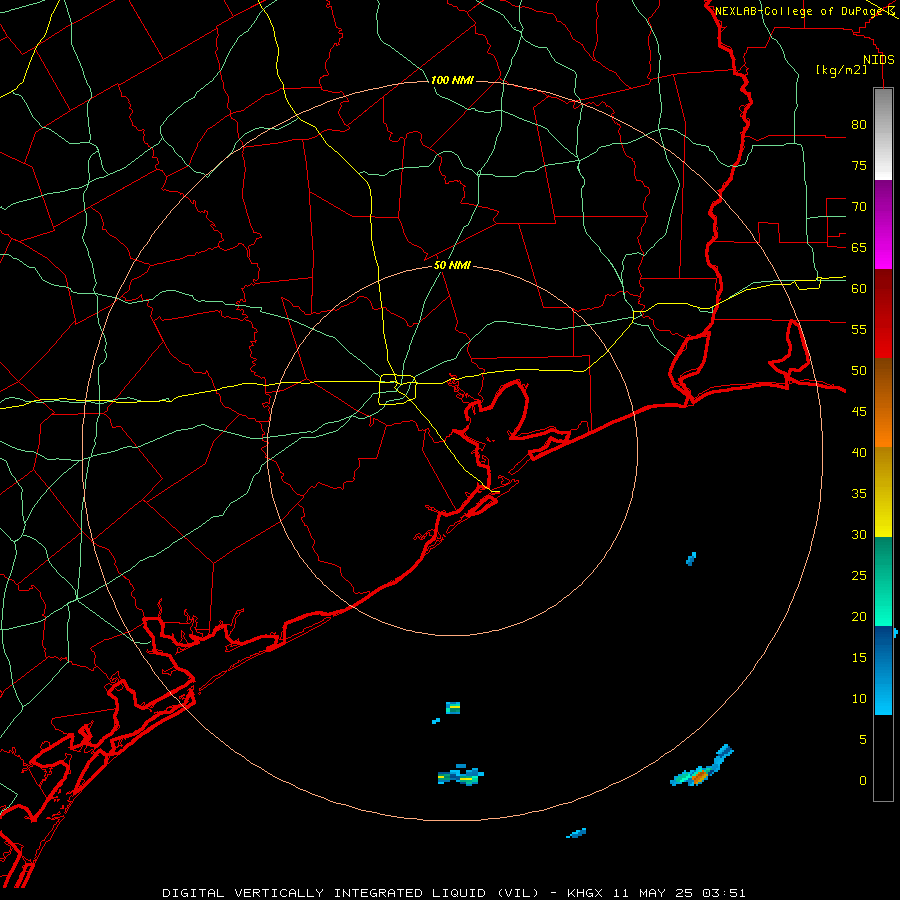
Task: Click the '75' value on the color scale
Action: (859, 165)
